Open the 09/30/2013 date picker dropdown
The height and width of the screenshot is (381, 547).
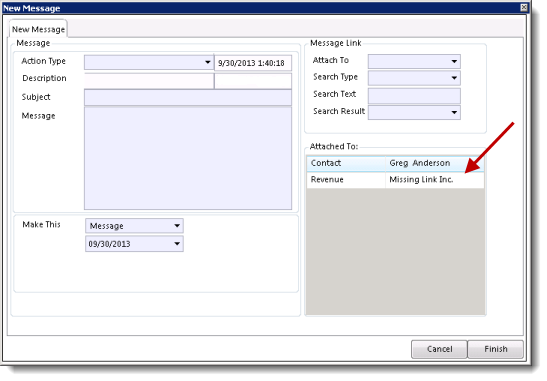pos(134,244)
